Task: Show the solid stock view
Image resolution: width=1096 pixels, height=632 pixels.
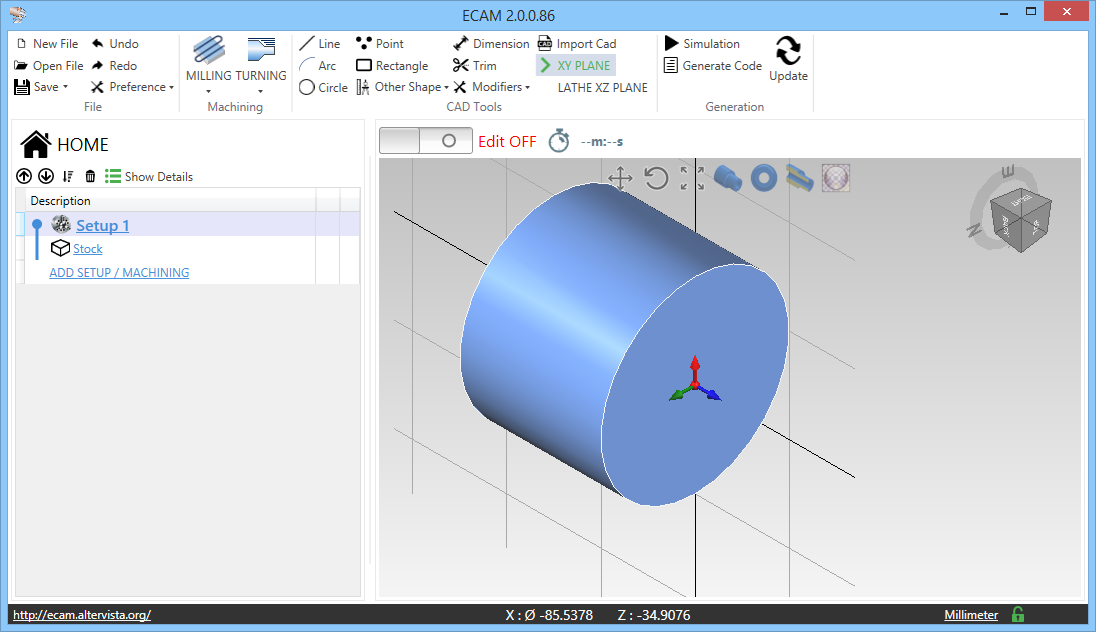Action: (728, 178)
